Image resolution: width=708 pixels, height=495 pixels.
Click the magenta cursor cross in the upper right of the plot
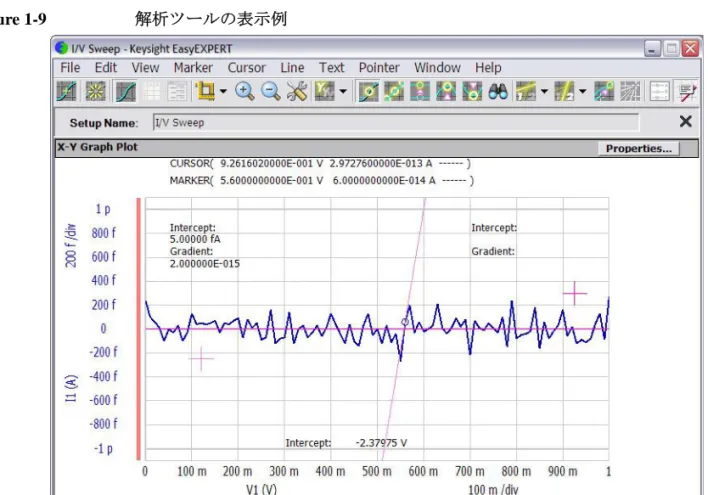coord(575,293)
